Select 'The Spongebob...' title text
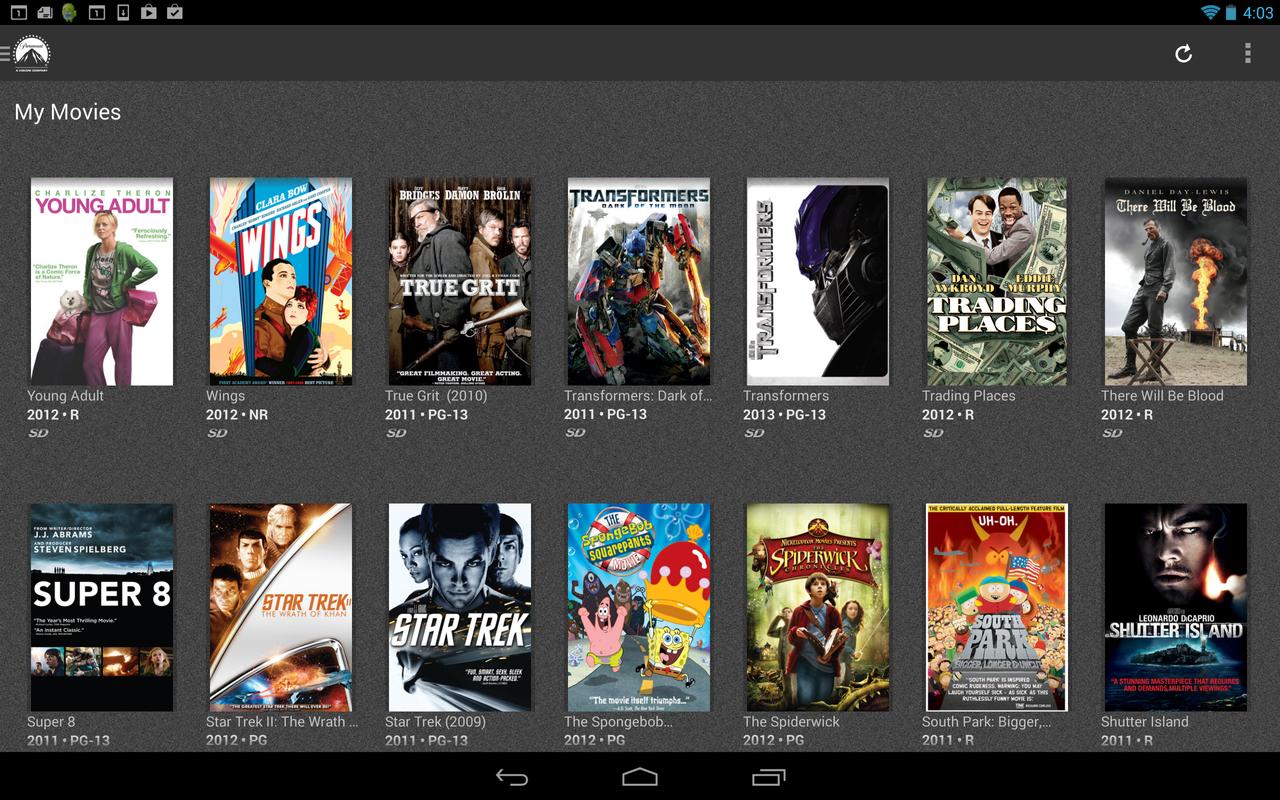The height and width of the screenshot is (800, 1280). pos(618,722)
